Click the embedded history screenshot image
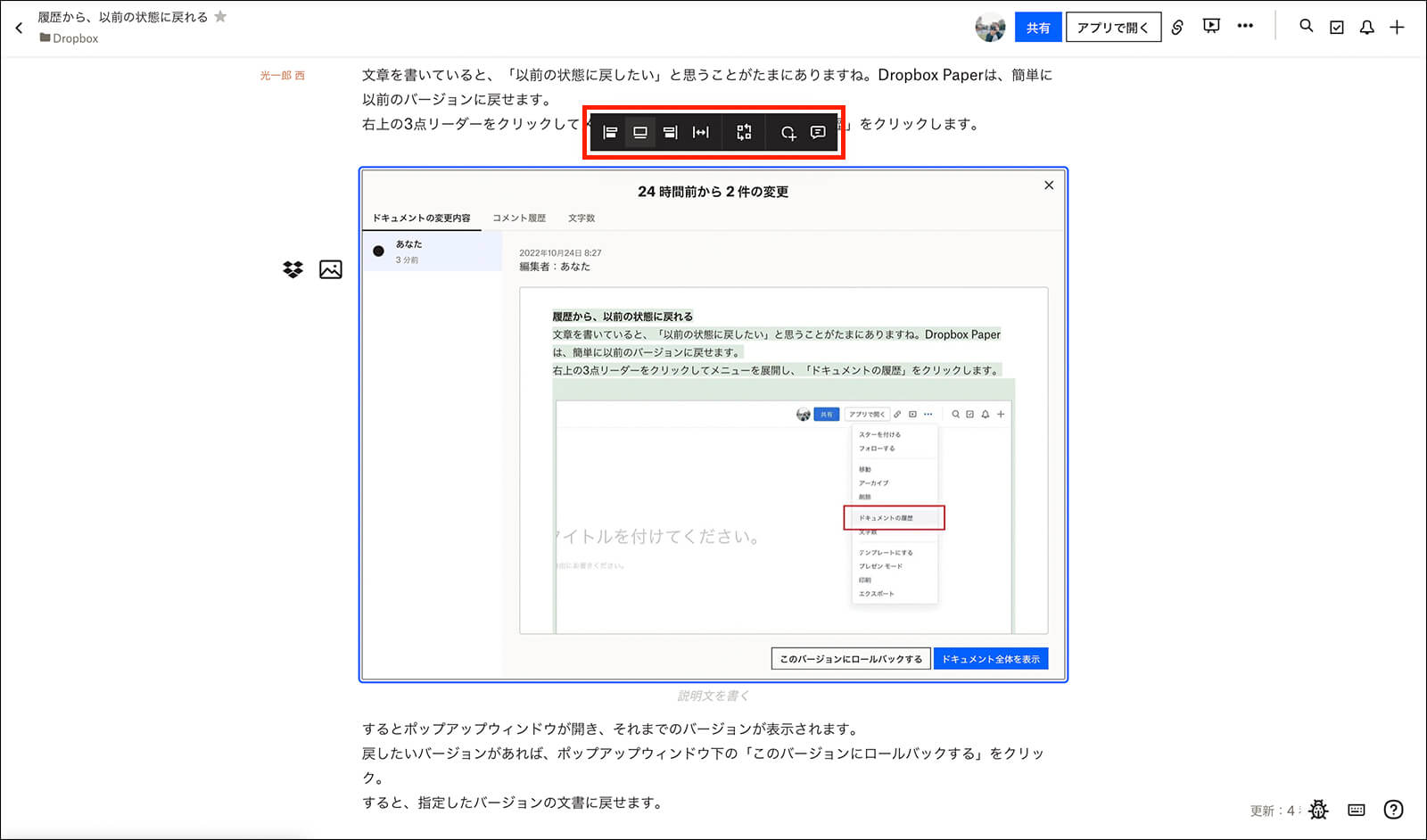 (713, 424)
